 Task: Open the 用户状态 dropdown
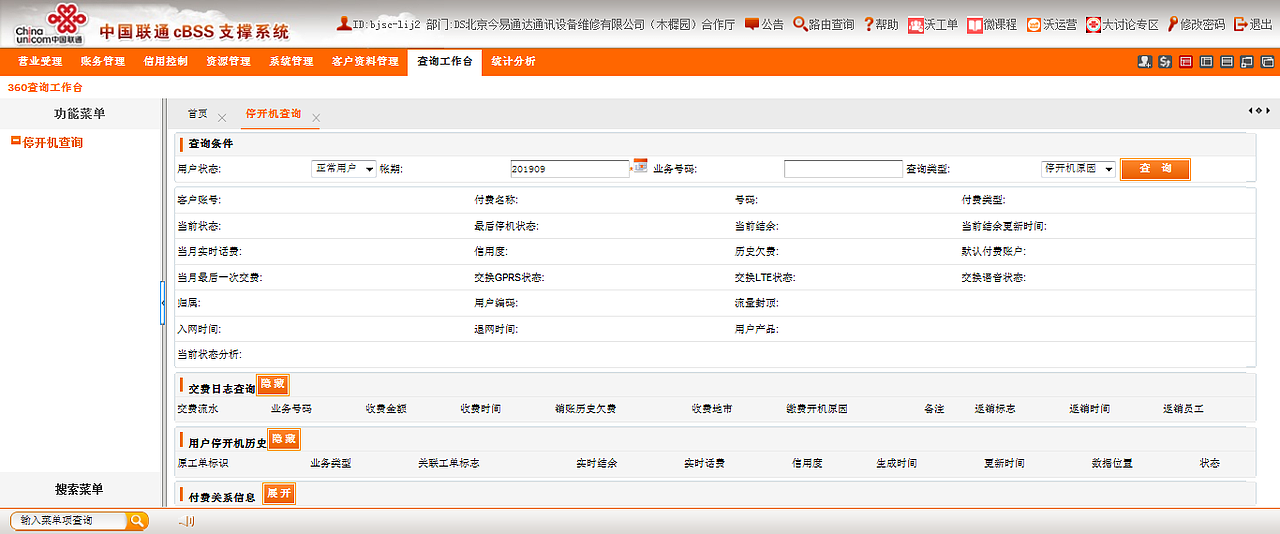(x=344, y=169)
